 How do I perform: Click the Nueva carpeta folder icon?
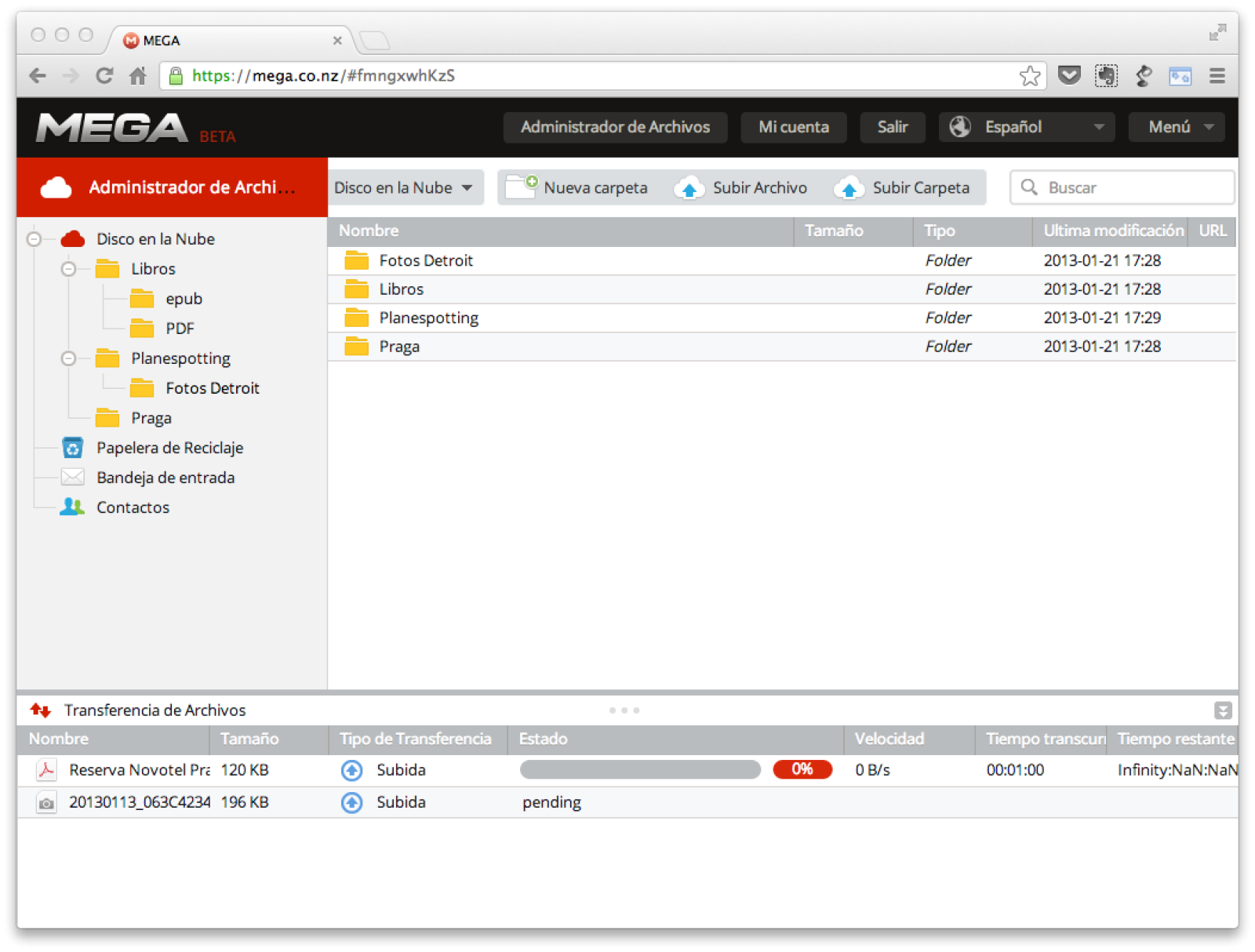coord(521,187)
